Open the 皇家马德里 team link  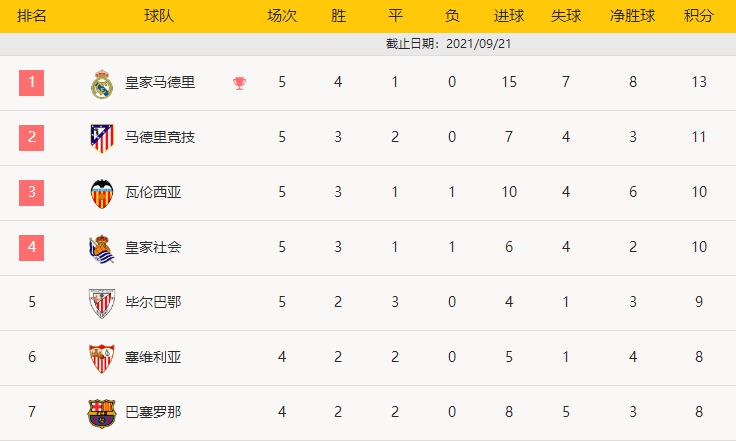(x=160, y=83)
